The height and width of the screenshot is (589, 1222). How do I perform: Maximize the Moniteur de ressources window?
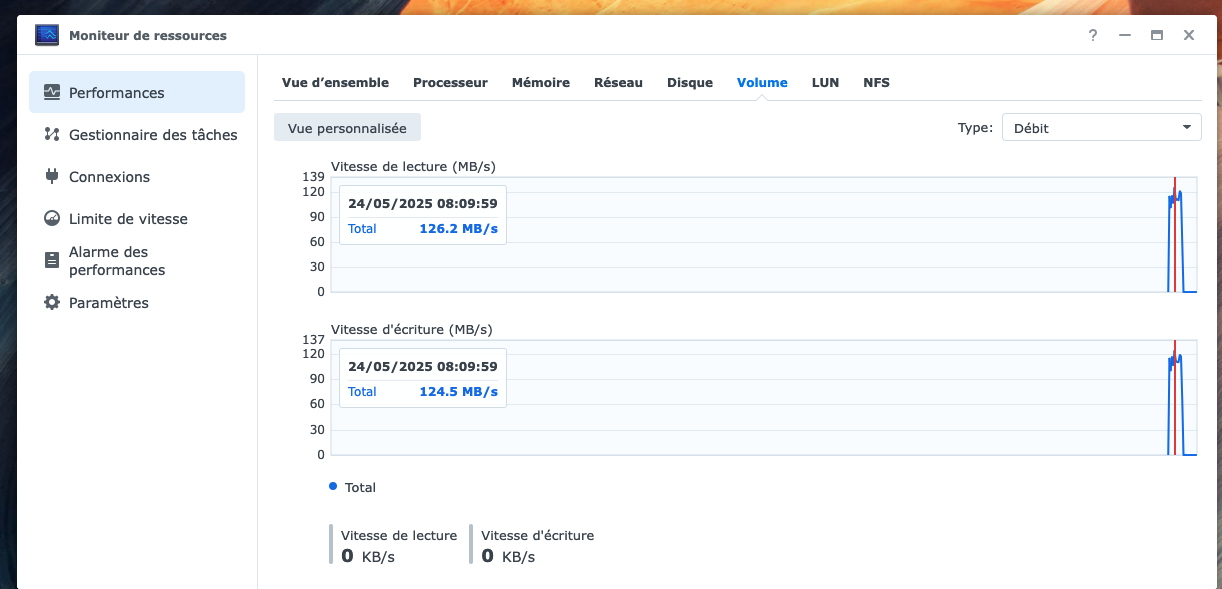pyautogui.click(x=1157, y=35)
